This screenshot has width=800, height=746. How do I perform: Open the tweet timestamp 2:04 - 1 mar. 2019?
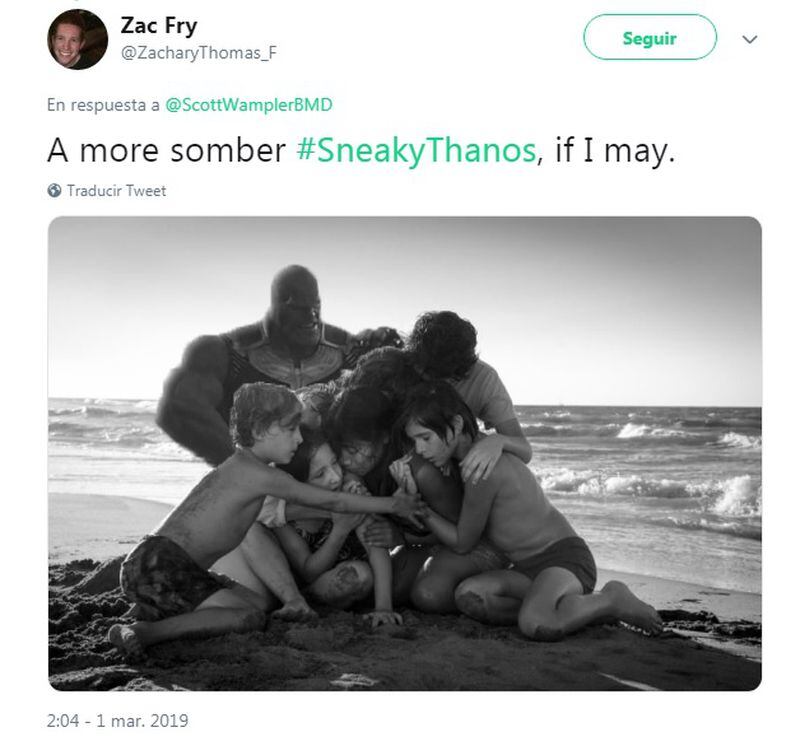pos(117,720)
